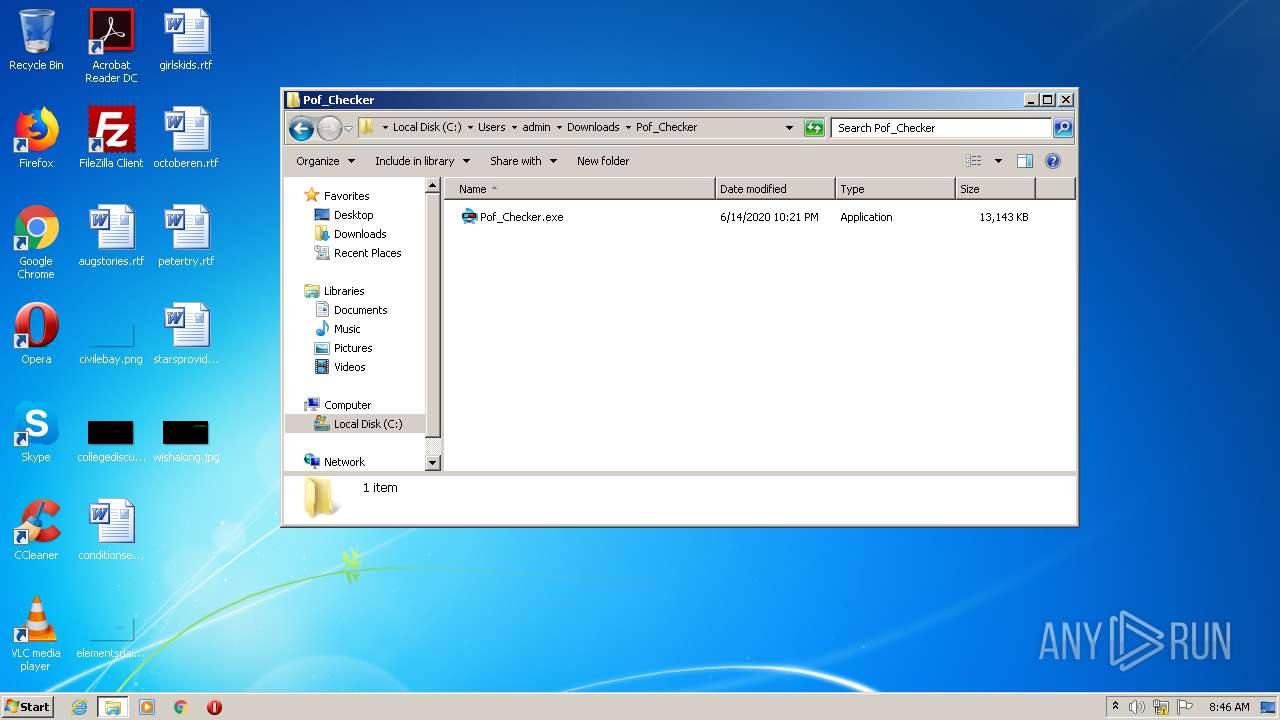This screenshot has width=1280, height=720.
Task: Click the Windows Media Player taskbar icon
Action: [147, 707]
